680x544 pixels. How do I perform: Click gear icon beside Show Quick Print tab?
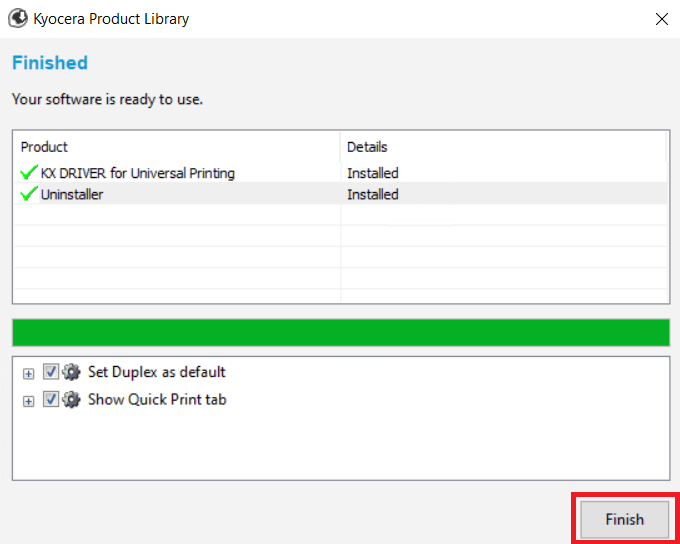[x=71, y=400]
